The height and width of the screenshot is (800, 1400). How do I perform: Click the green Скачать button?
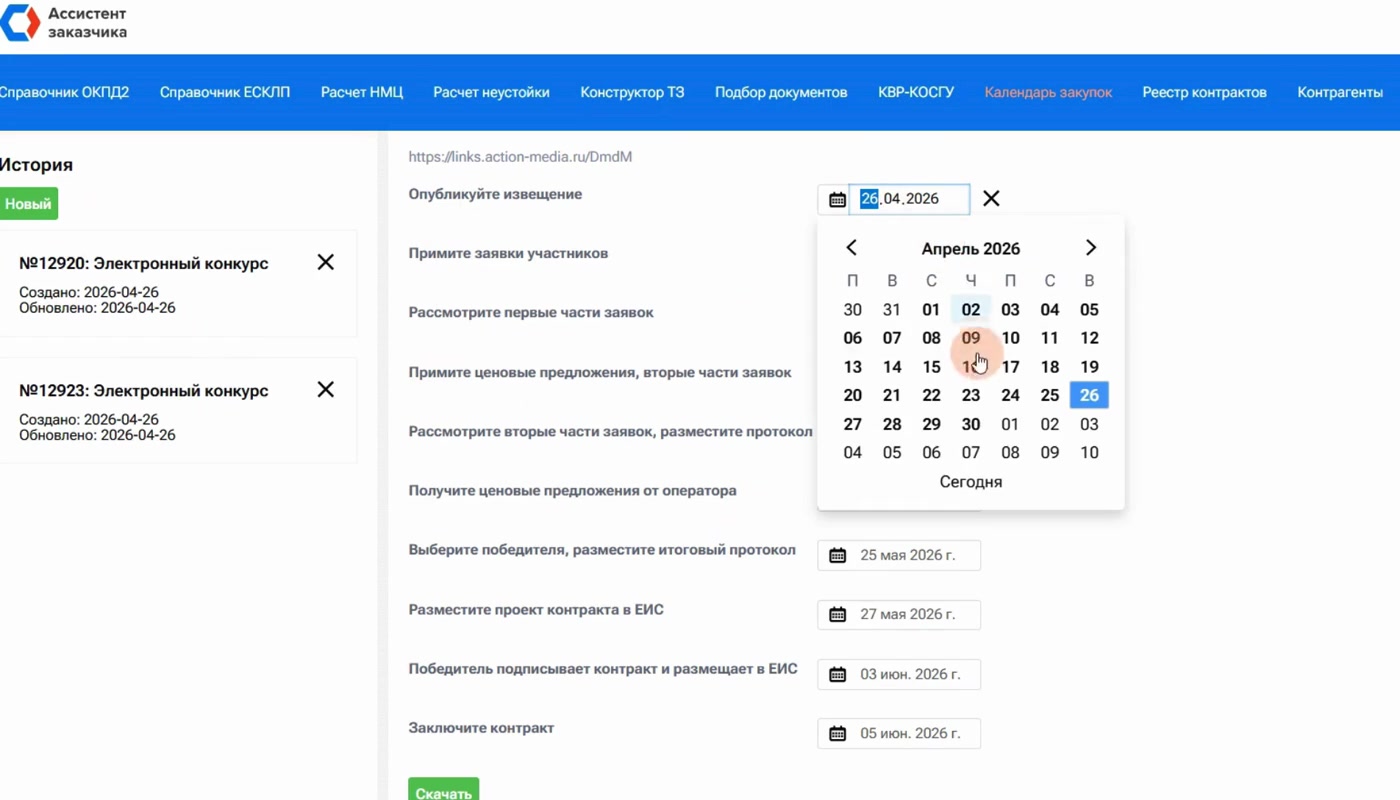tap(444, 790)
